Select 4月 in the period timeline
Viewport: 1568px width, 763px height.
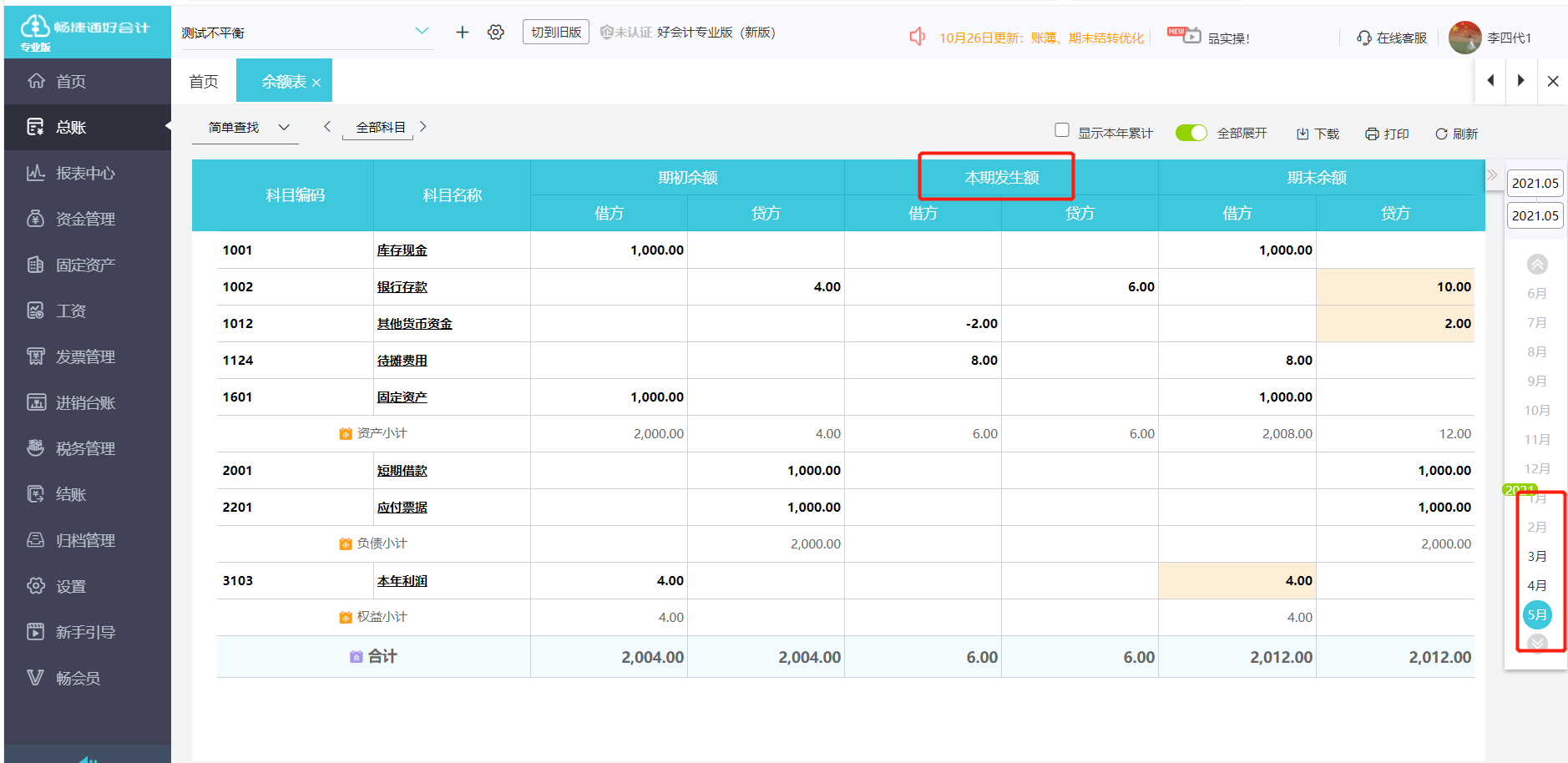click(x=1536, y=585)
